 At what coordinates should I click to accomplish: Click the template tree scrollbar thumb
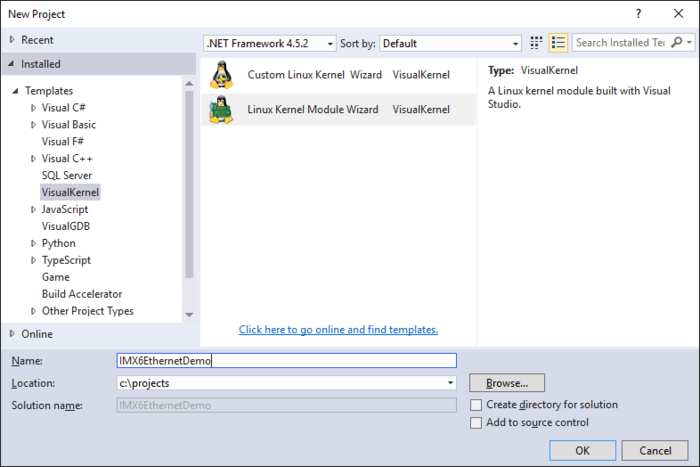pyautogui.click(x=189, y=184)
